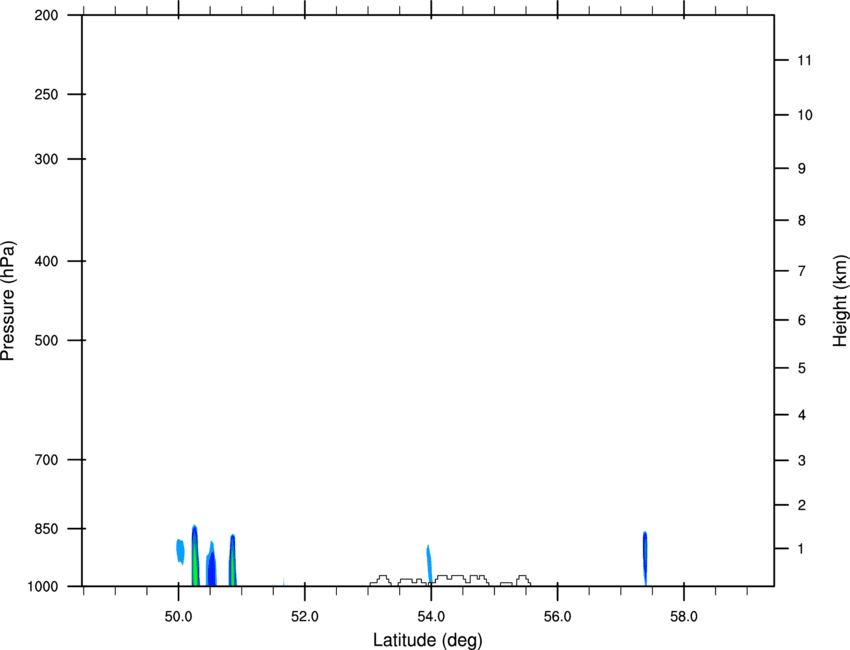Click the 58.0 latitude tick label
The width and height of the screenshot is (850, 650).
tap(684, 617)
